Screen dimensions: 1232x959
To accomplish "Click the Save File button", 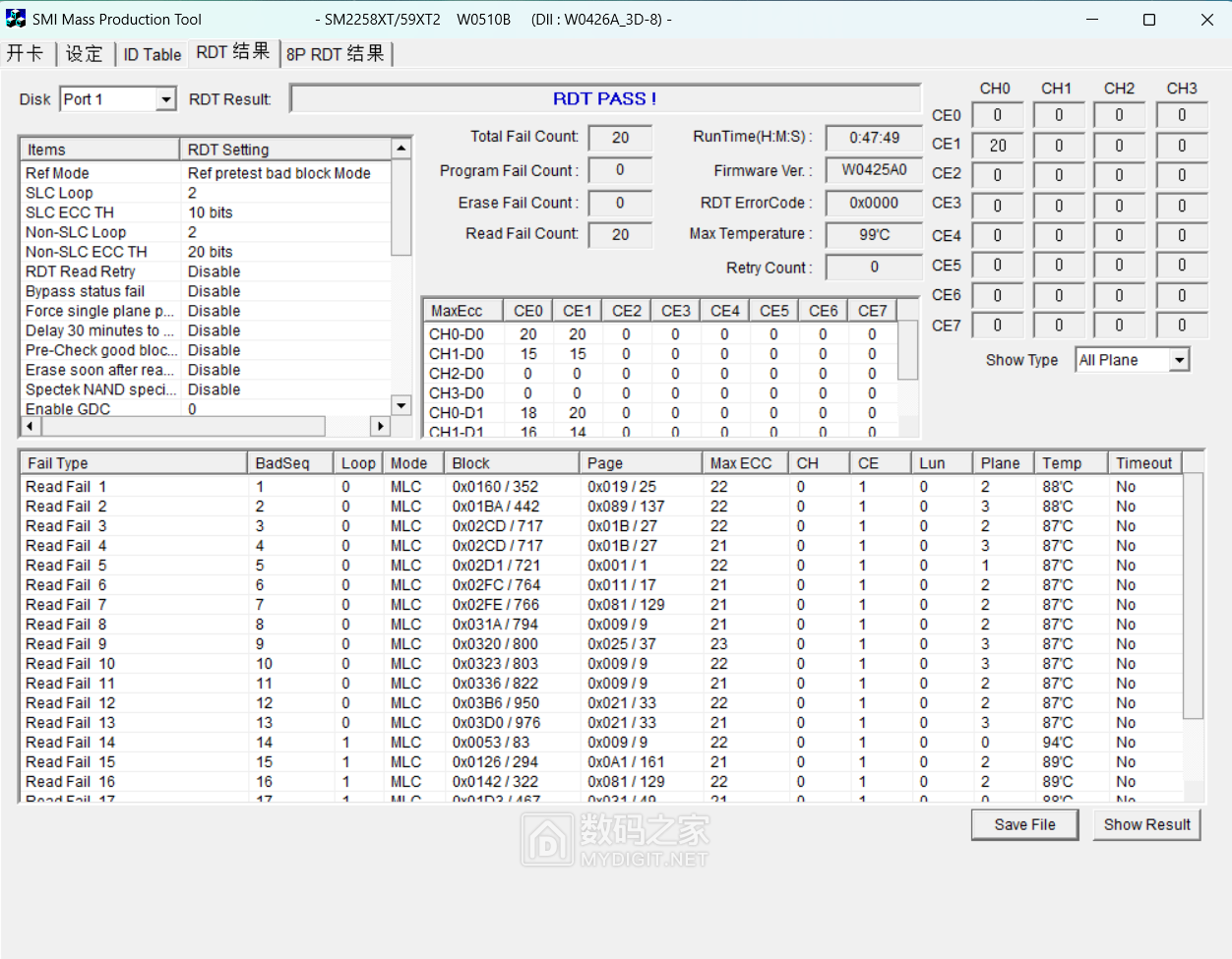I will pos(1024,824).
